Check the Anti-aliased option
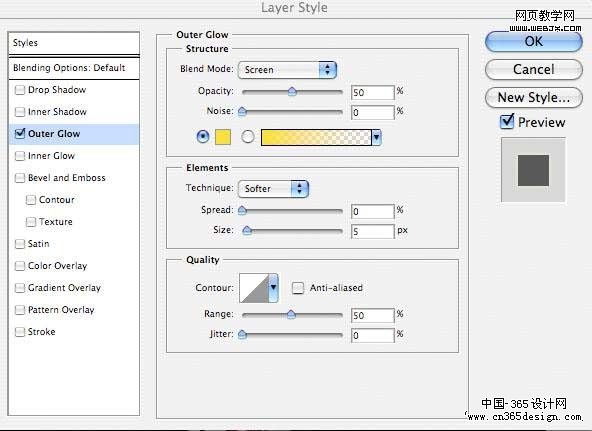 298,288
